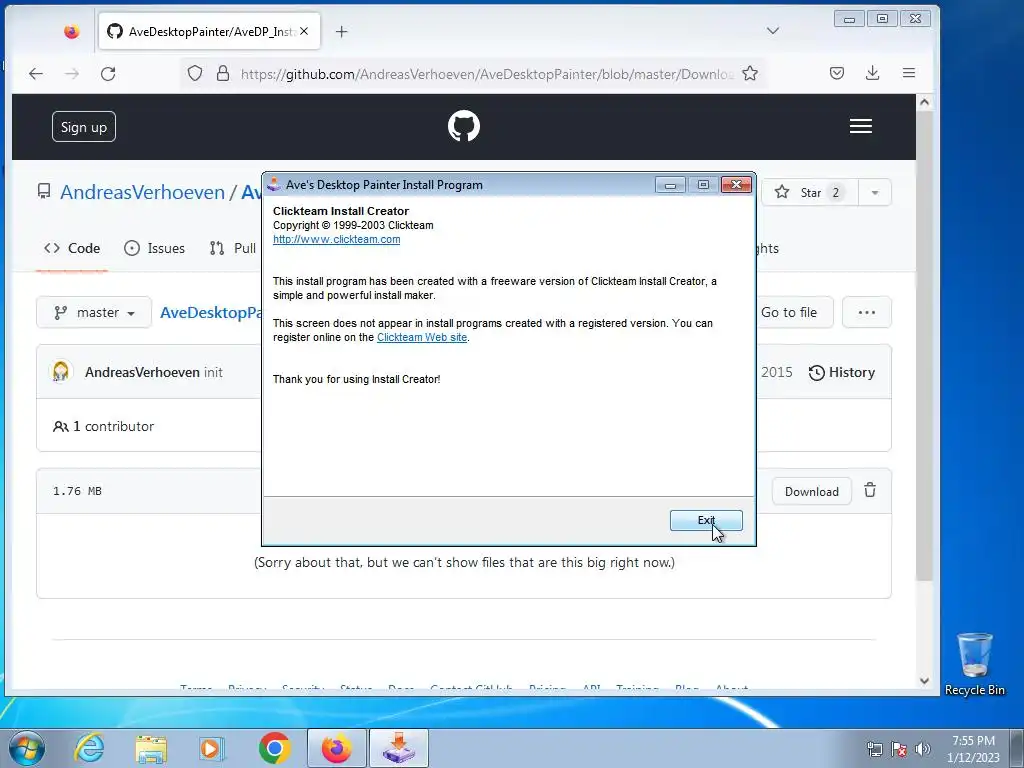Bookmark this page with star icon
Viewport: 1024px width, 768px height.
coord(750,73)
